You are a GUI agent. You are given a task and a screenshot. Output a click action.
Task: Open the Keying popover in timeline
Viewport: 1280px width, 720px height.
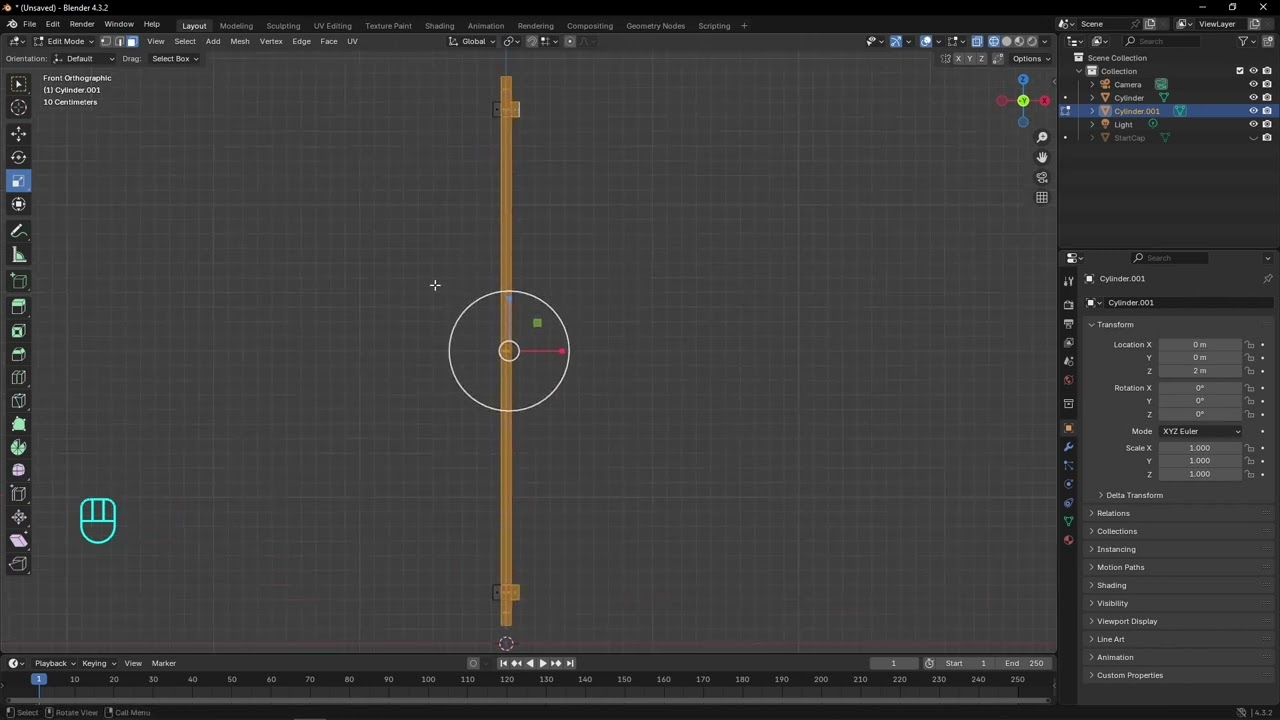click(x=98, y=663)
